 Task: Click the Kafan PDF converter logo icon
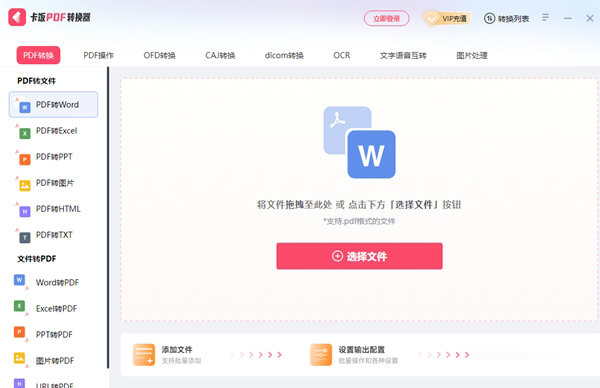17,17
